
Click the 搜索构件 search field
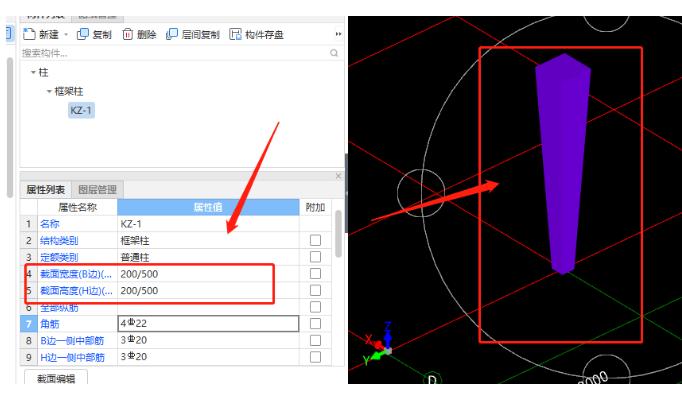pyautogui.click(x=175, y=53)
